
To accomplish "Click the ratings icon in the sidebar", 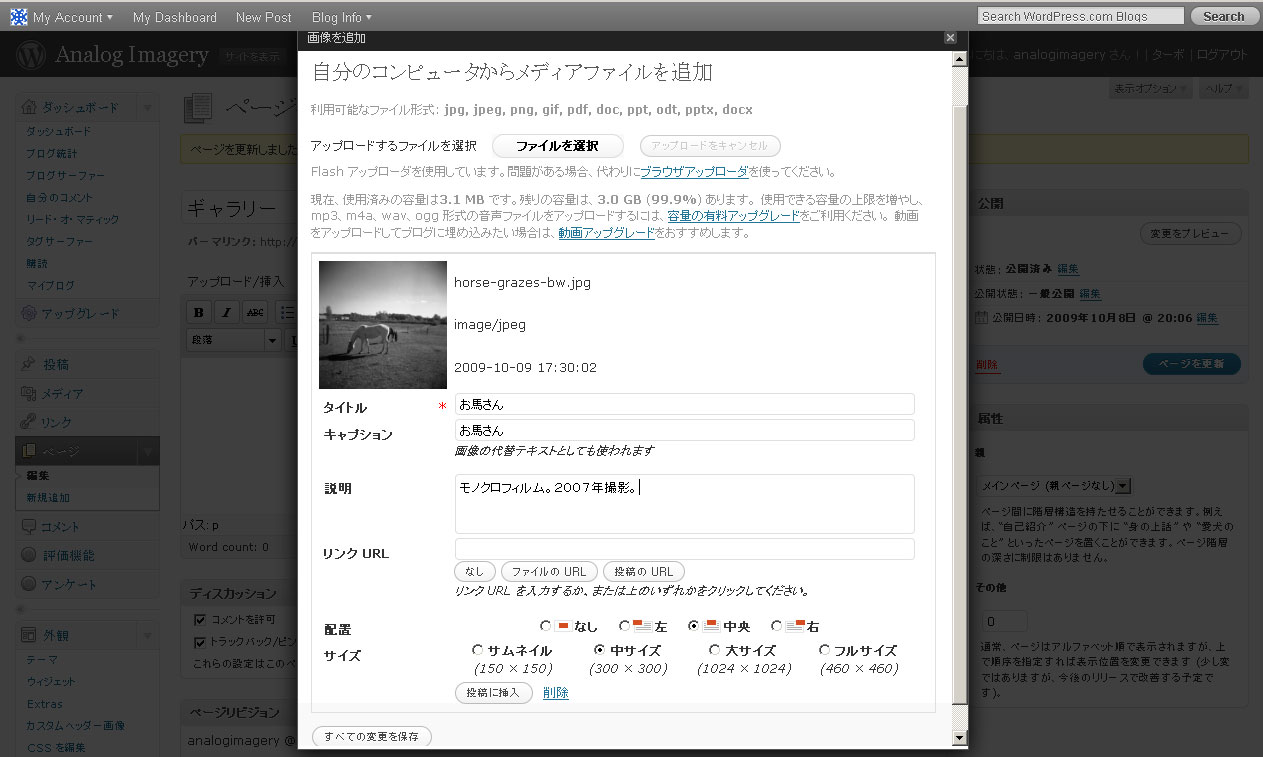I will [29, 555].
